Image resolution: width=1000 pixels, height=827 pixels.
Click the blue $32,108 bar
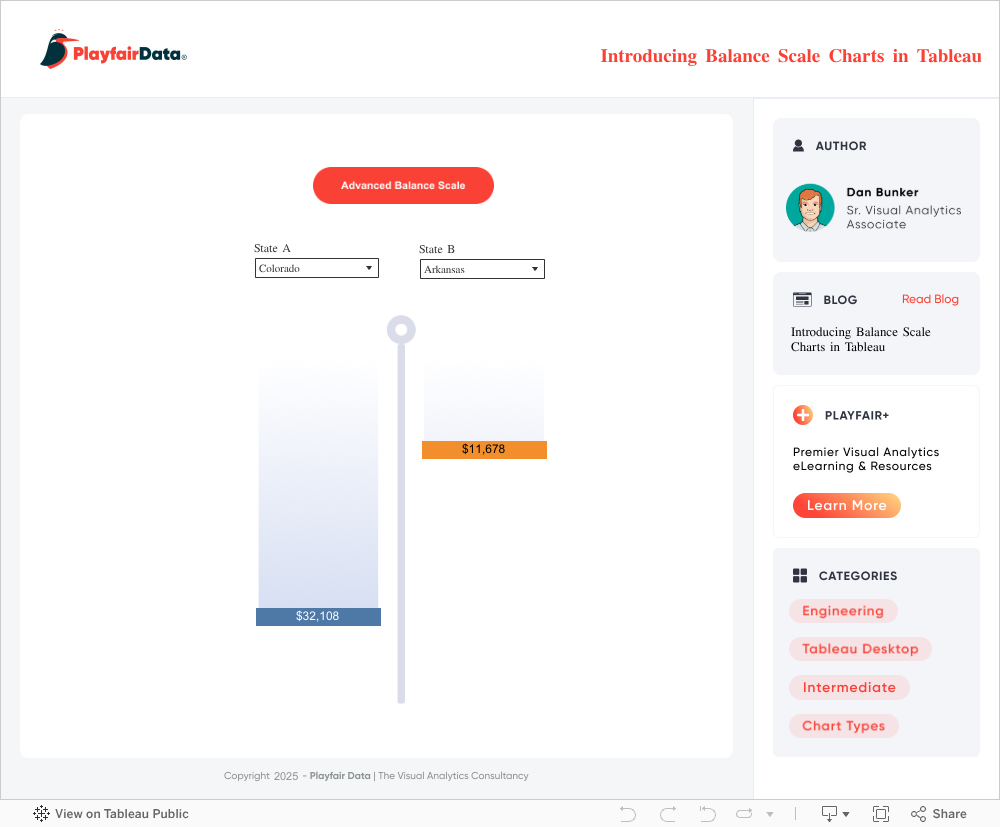(318, 617)
